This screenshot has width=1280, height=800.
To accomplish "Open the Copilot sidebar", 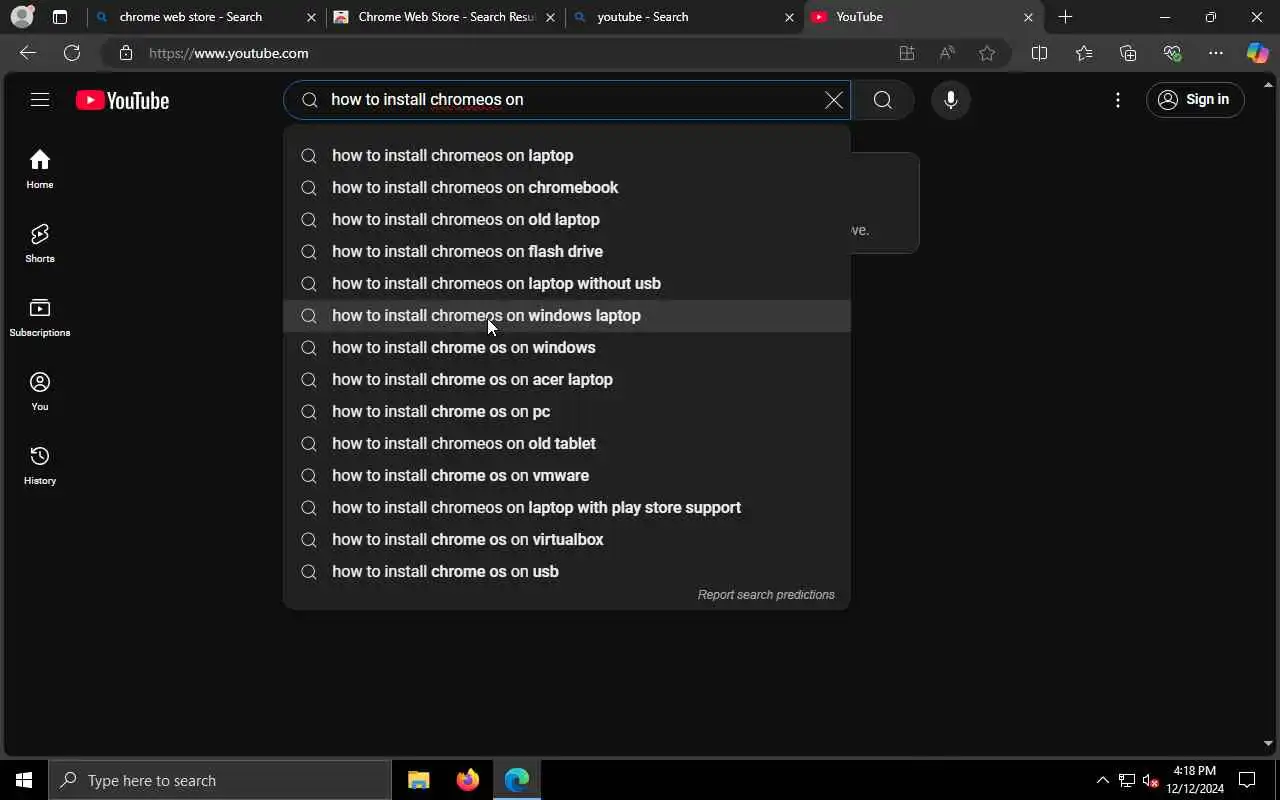I will 1257,53.
